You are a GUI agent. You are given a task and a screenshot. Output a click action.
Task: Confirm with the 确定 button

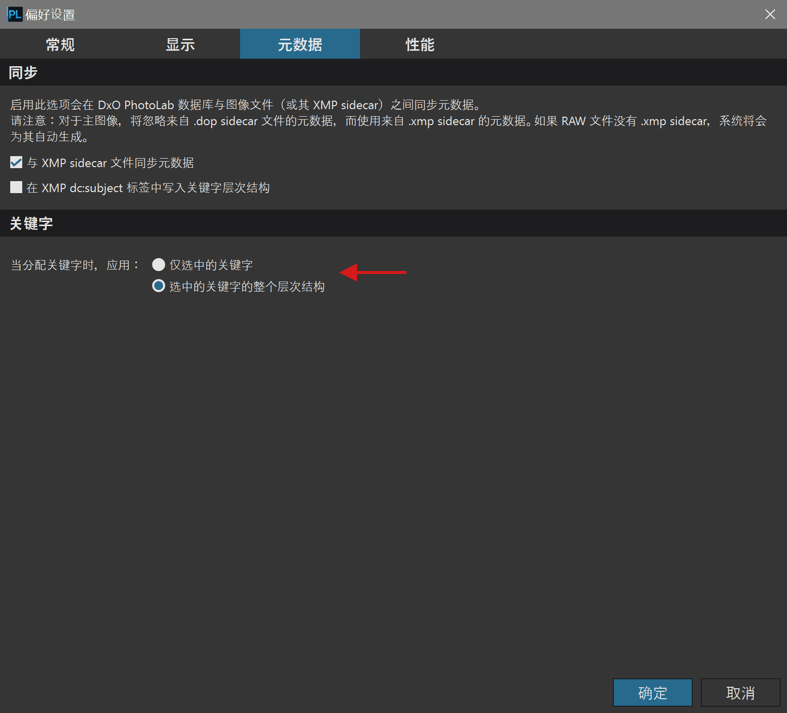pyautogui.click(x=652, y=692)
